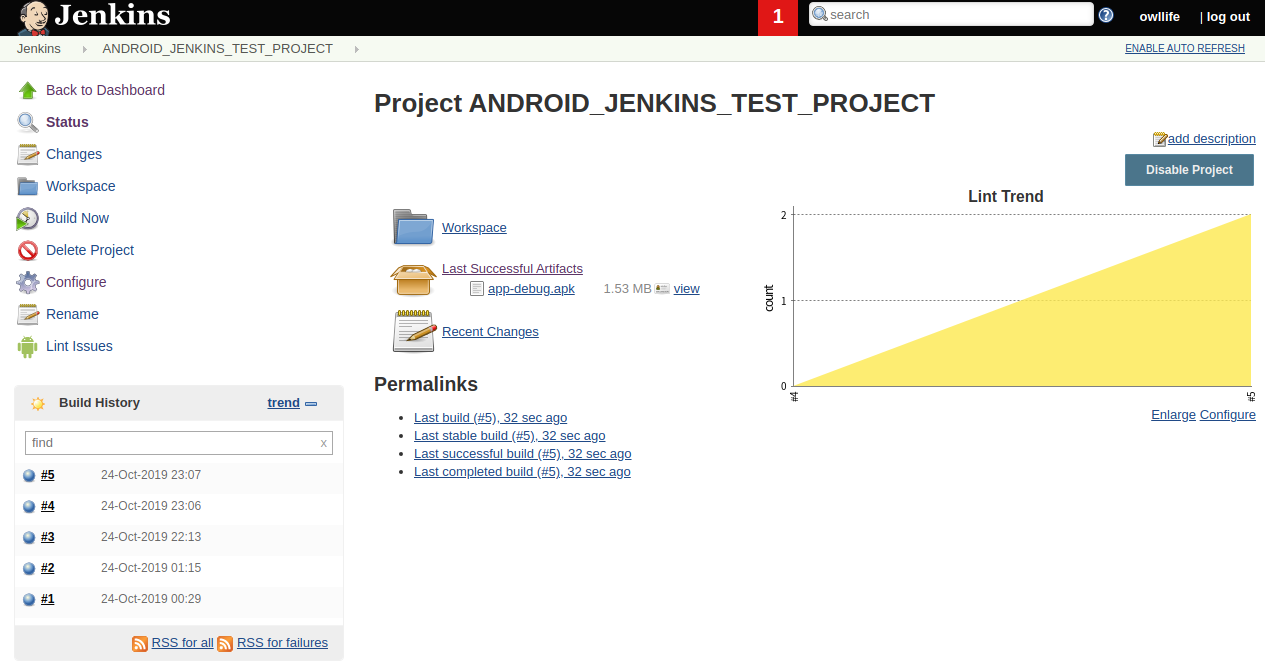
Task: Click the blue status ball for build #5
Action: click(29, 476)
